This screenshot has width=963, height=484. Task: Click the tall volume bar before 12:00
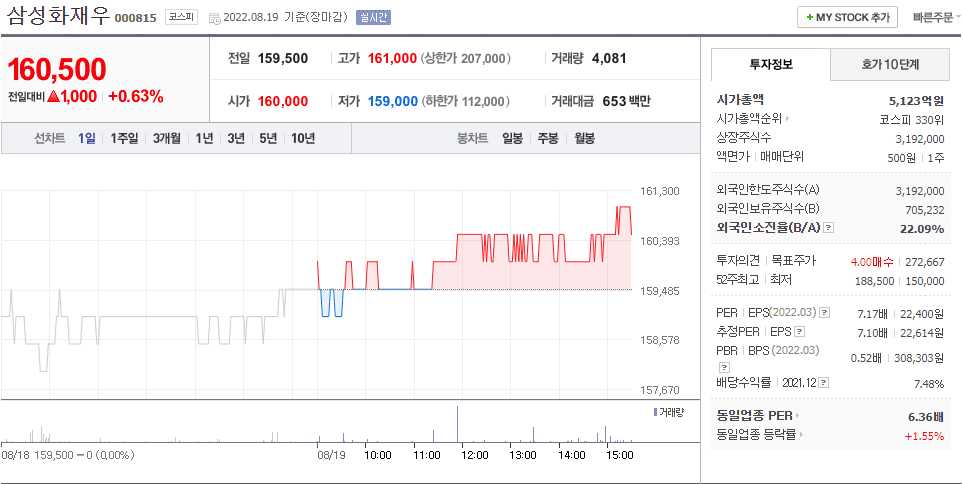click(458, 424)
